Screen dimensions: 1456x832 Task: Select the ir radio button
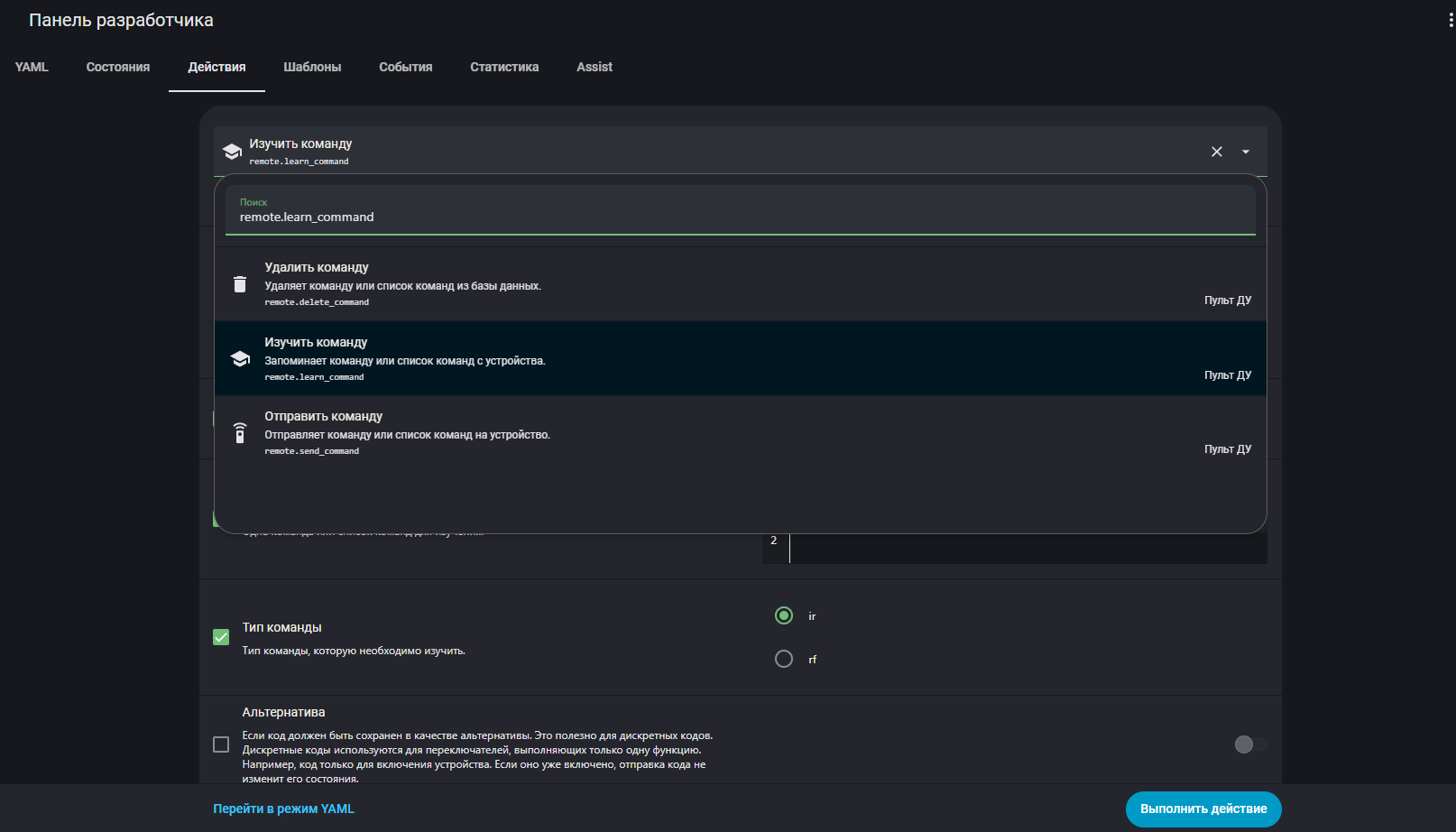coord(784,615)
